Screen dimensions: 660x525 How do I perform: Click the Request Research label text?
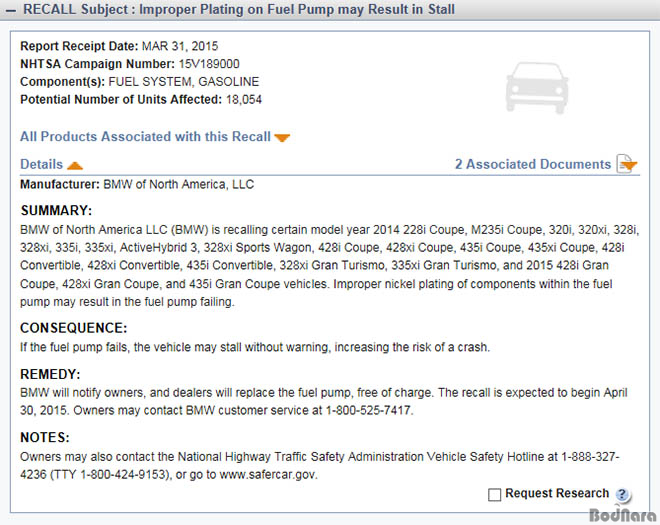557,493
